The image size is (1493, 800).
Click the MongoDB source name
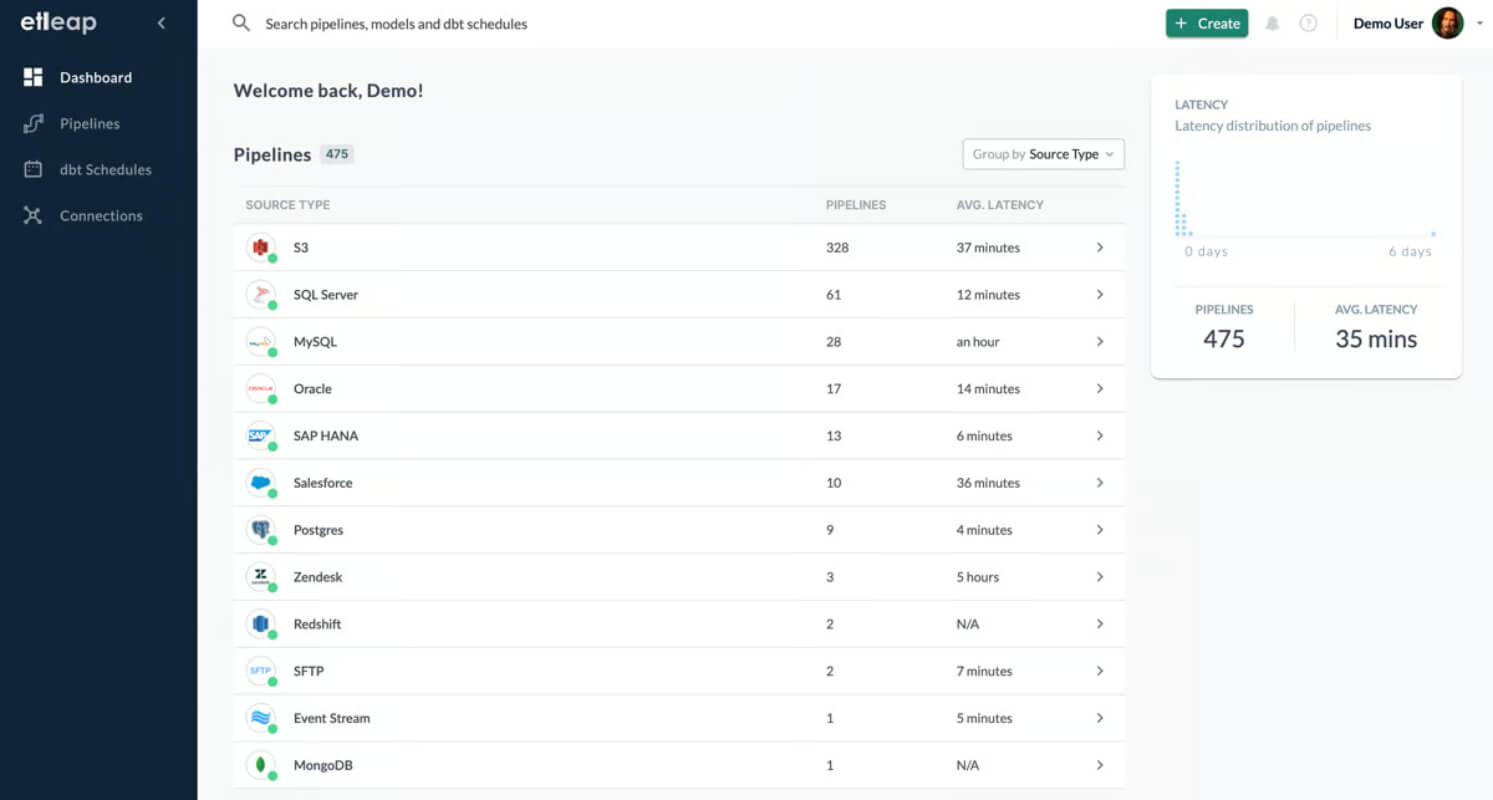[x=323, y=764]
